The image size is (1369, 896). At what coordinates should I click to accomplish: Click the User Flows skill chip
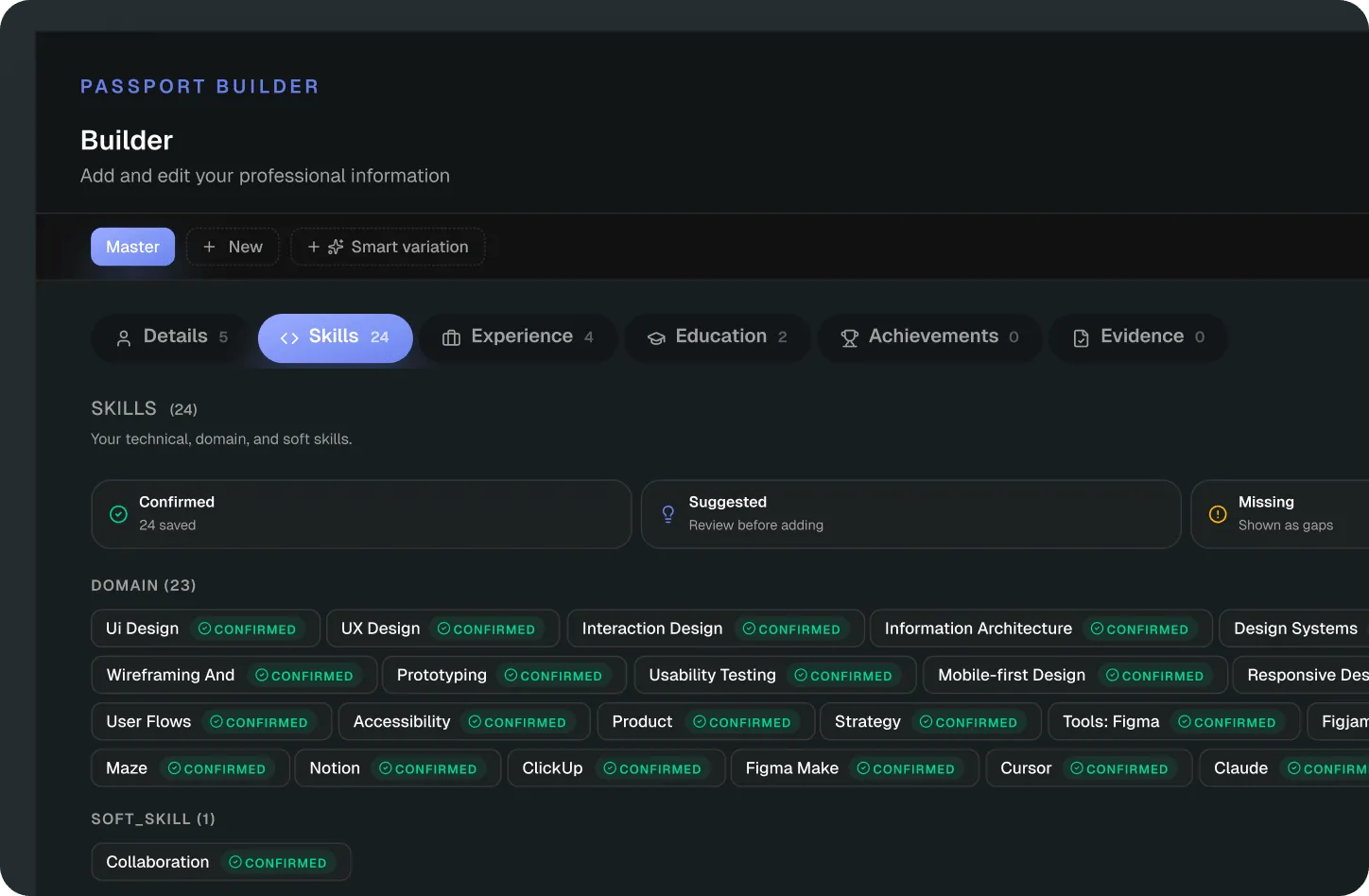pyautogui.click(x=212, y=721)
